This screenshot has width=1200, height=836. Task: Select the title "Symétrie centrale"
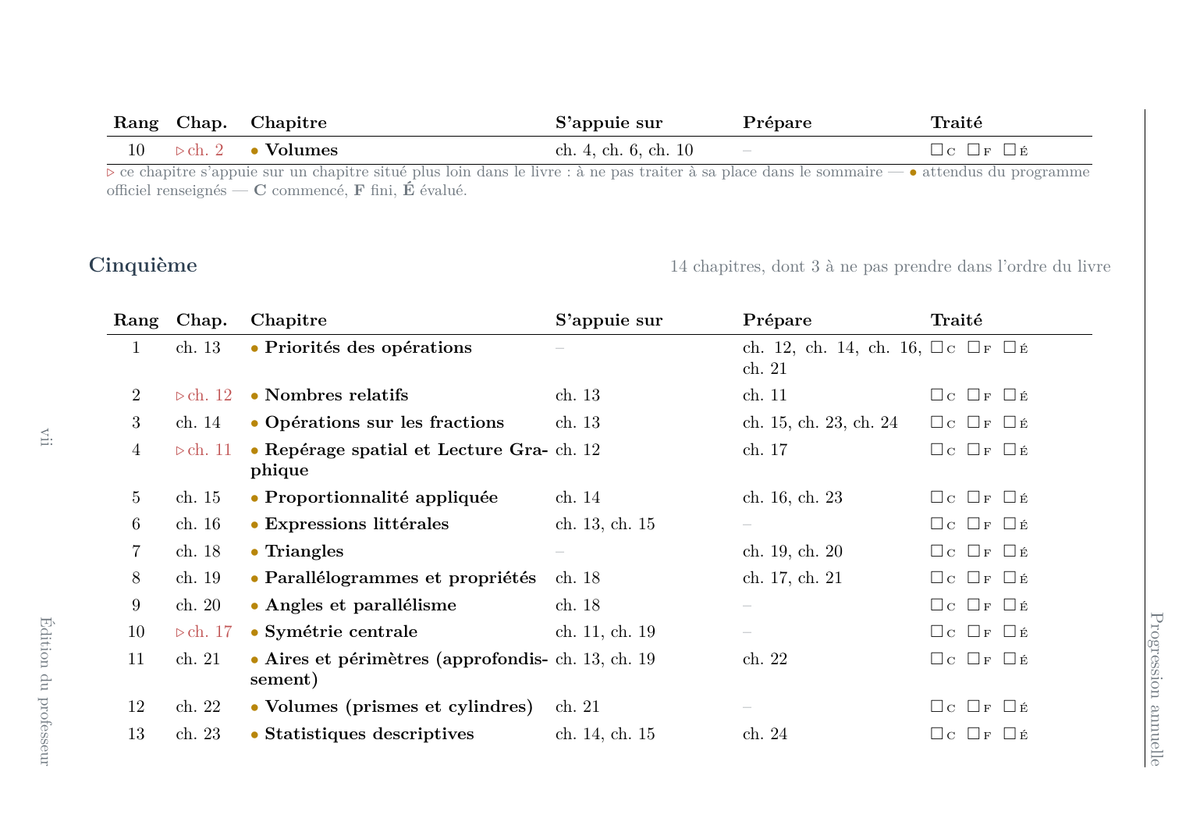pyautogui.click(x=341, y=632)
